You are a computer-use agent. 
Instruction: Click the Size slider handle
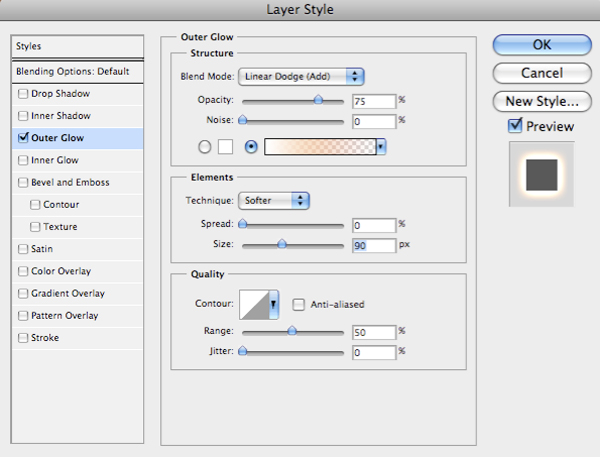pyautogui.click(x=282, y=244)
